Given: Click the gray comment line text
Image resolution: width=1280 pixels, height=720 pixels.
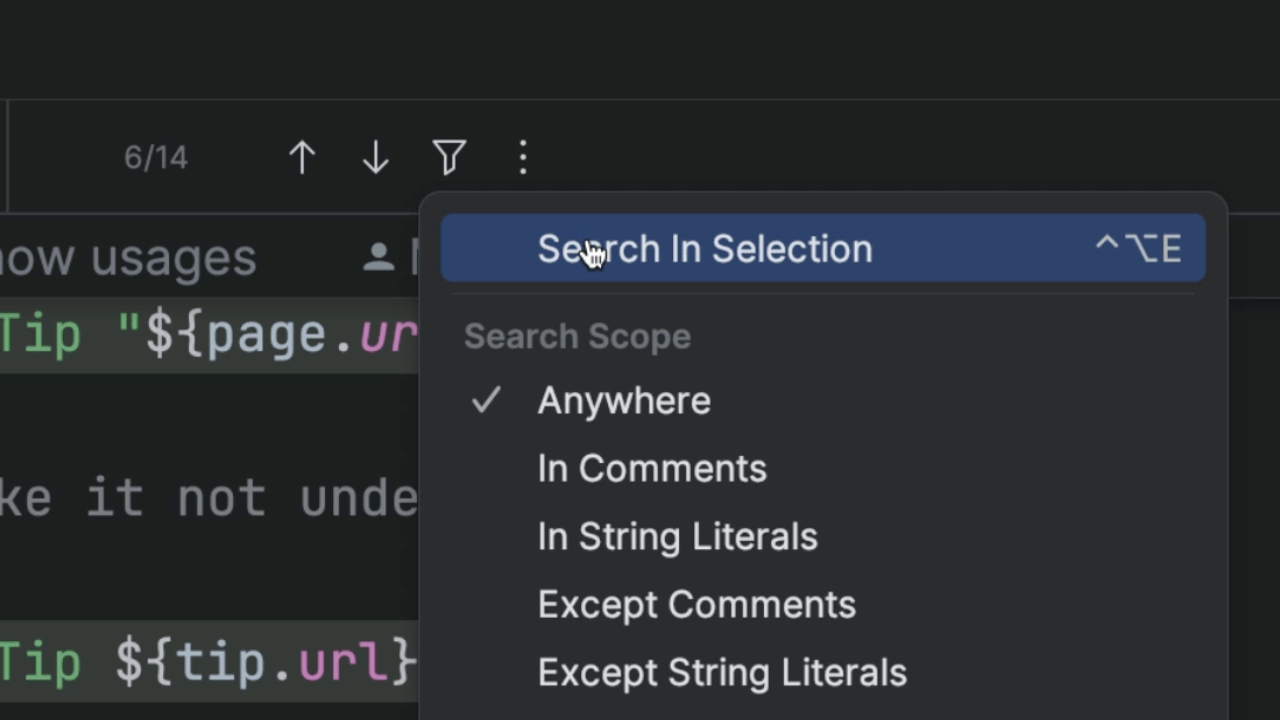Looking at the screenshot, I should point(208,498).
